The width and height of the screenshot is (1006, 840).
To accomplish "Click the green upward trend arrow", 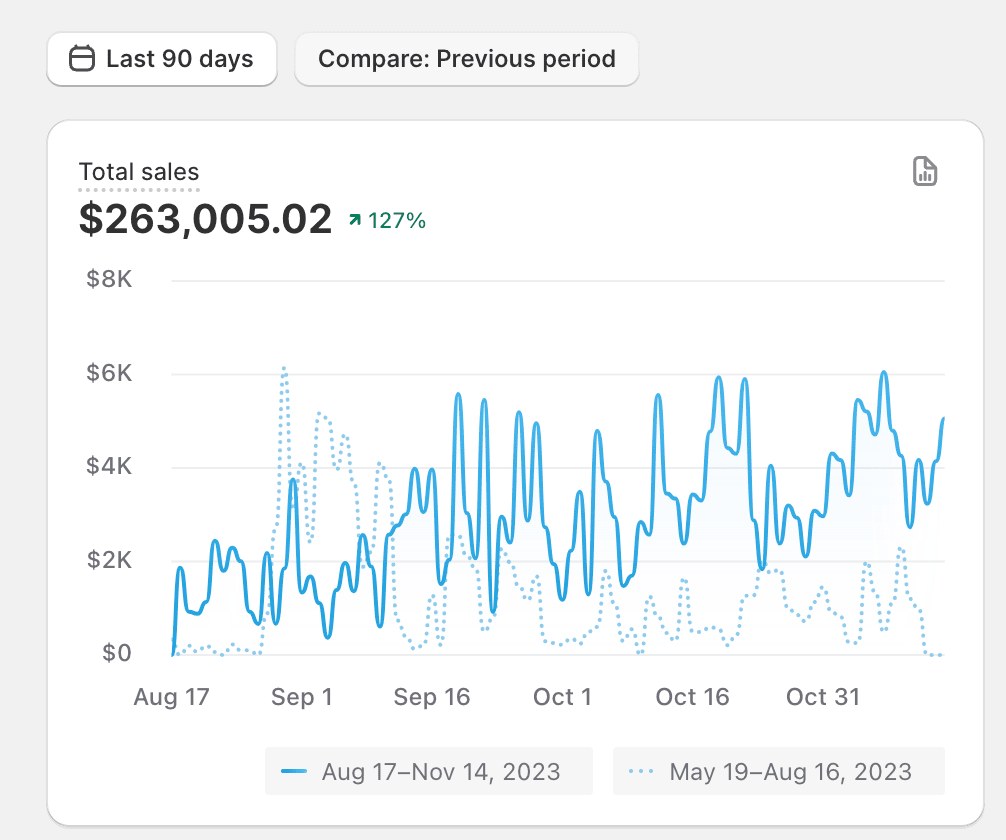I will (x=355, y=220).
